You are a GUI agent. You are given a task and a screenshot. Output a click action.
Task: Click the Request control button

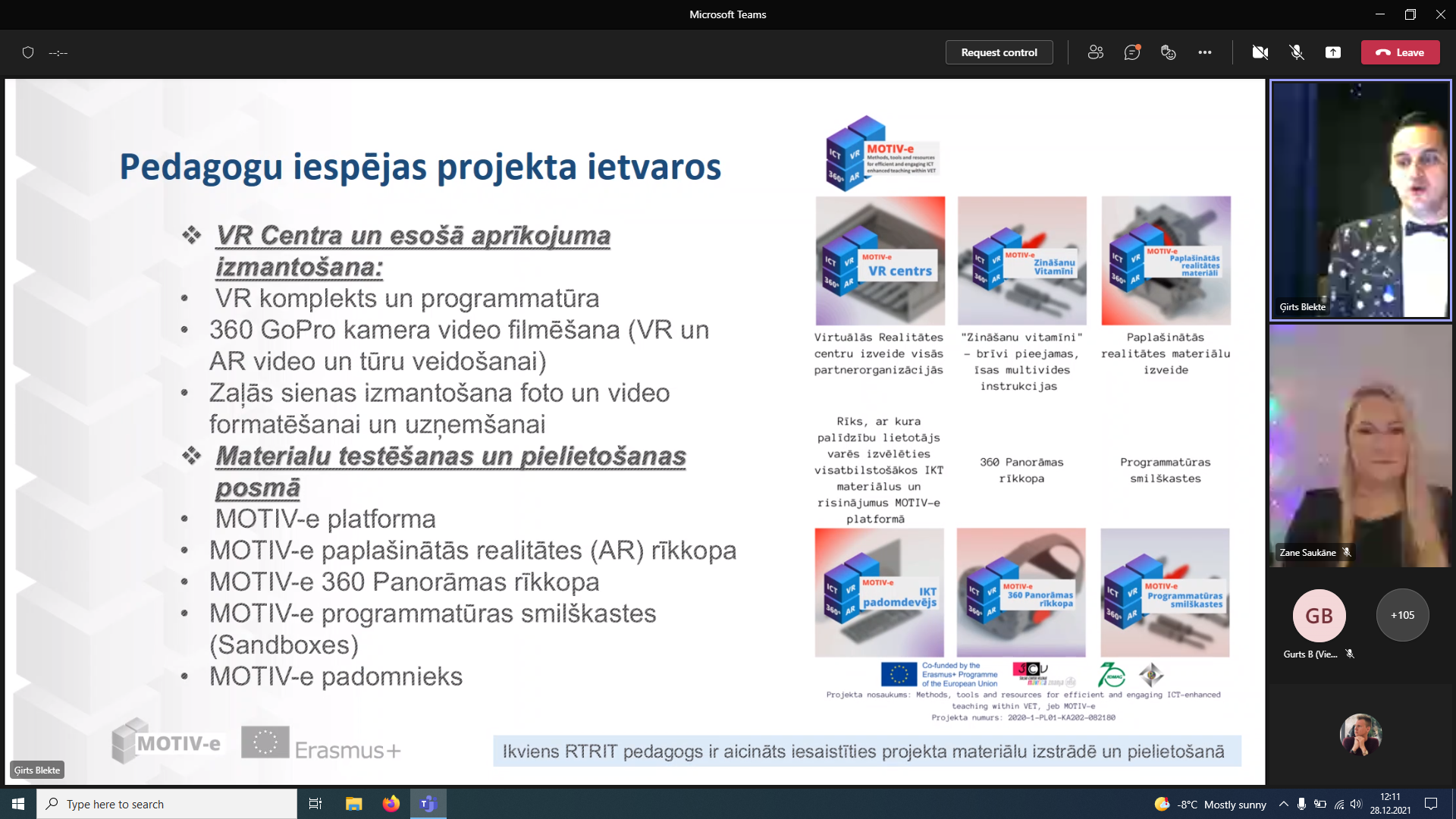click(999, 52)
